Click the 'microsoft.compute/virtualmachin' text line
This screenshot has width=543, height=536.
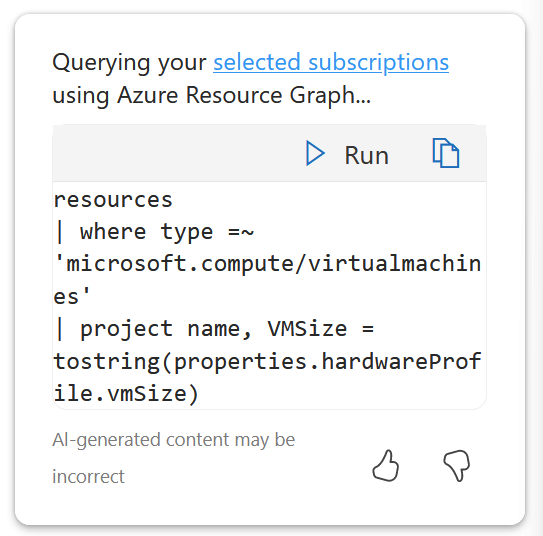[x=267, y=265]
